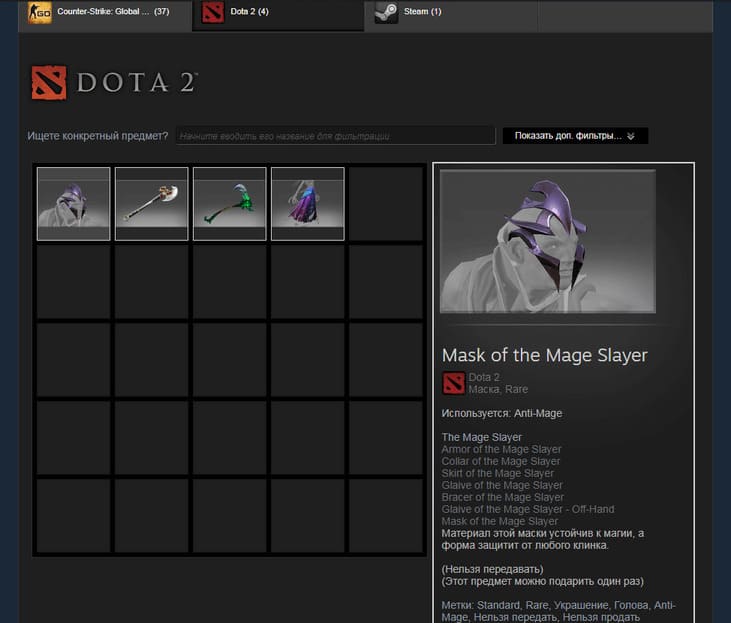This screenshot has height=623, width=731.
Task: Open the Steam (1) inventory tab
Action: pos(451,14)
